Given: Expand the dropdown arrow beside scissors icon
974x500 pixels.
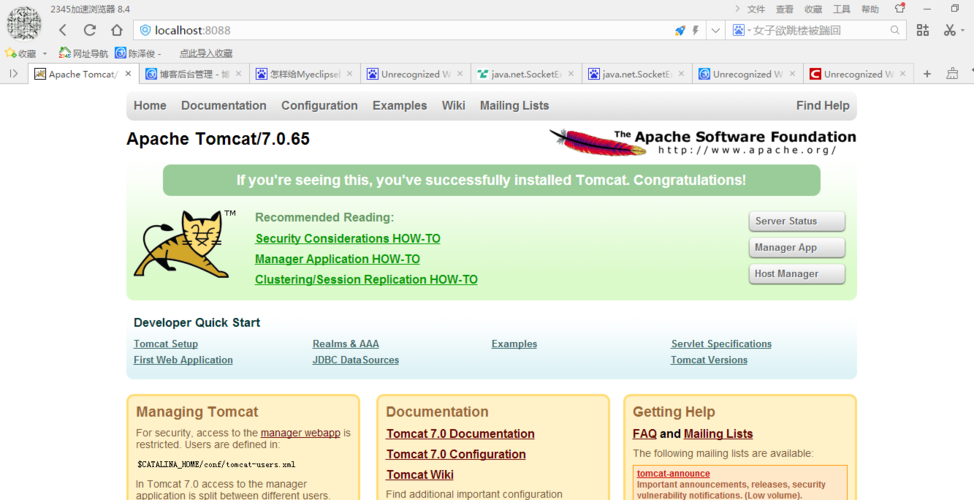Looking at the screenshot, I should pos(962,30).
